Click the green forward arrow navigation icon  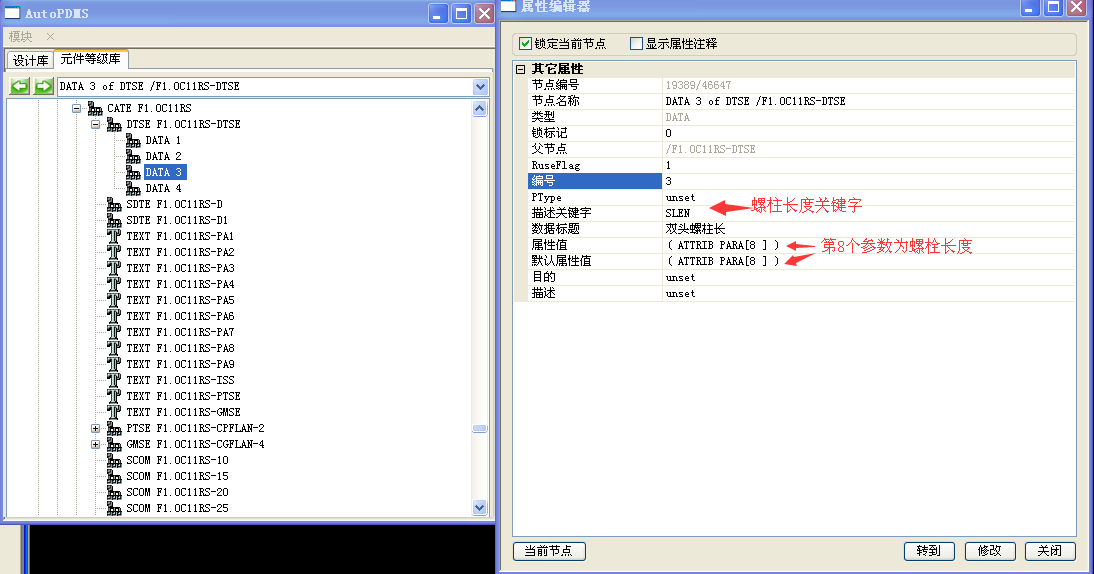(43, 87)
